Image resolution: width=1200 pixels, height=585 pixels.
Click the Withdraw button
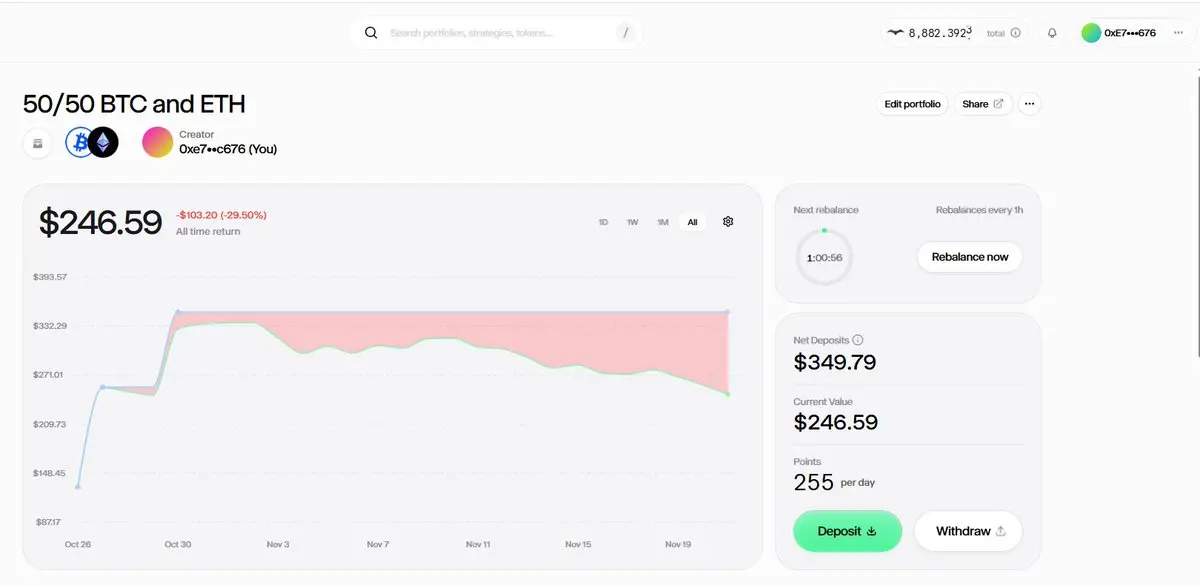tap(968, 531)
